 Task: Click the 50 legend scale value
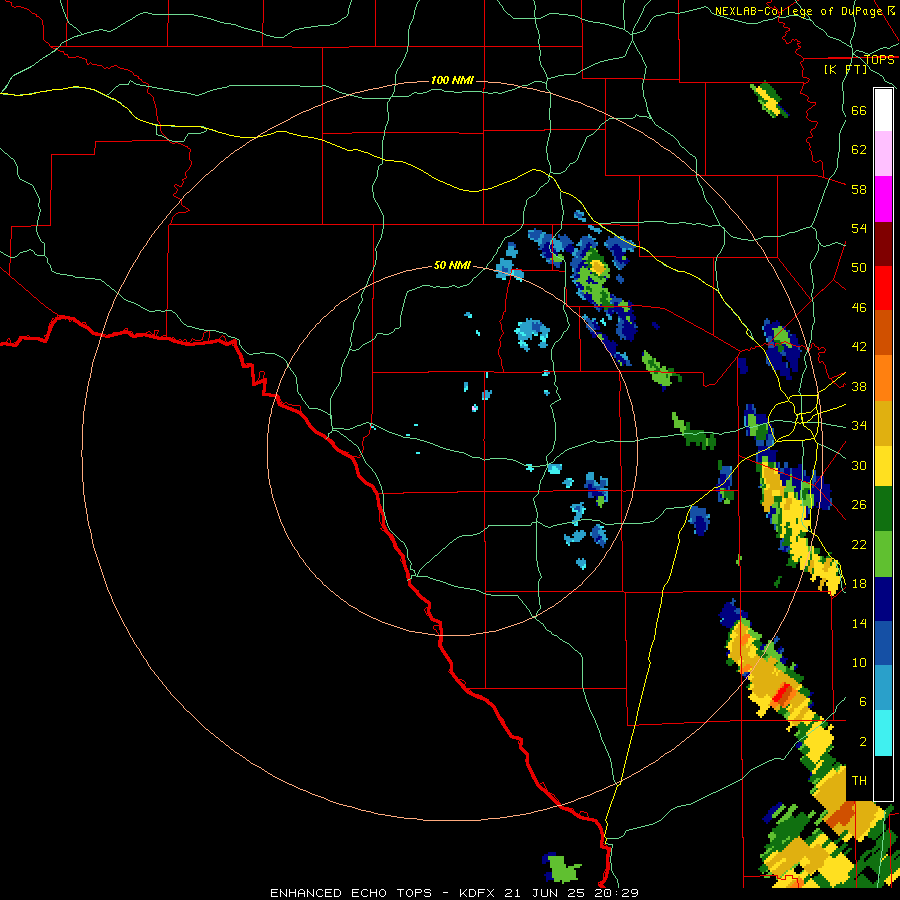[859, 268]
